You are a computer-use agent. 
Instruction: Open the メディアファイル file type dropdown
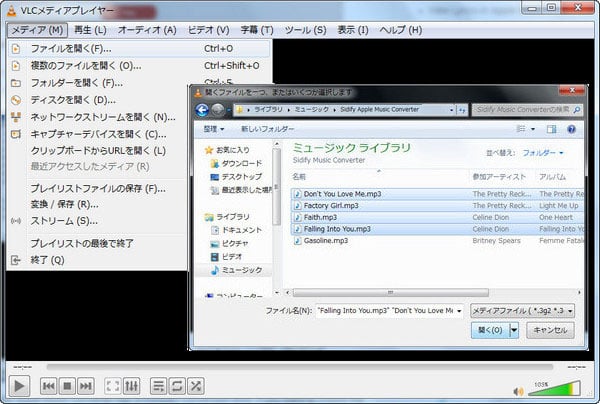click(x=522, y=311)
